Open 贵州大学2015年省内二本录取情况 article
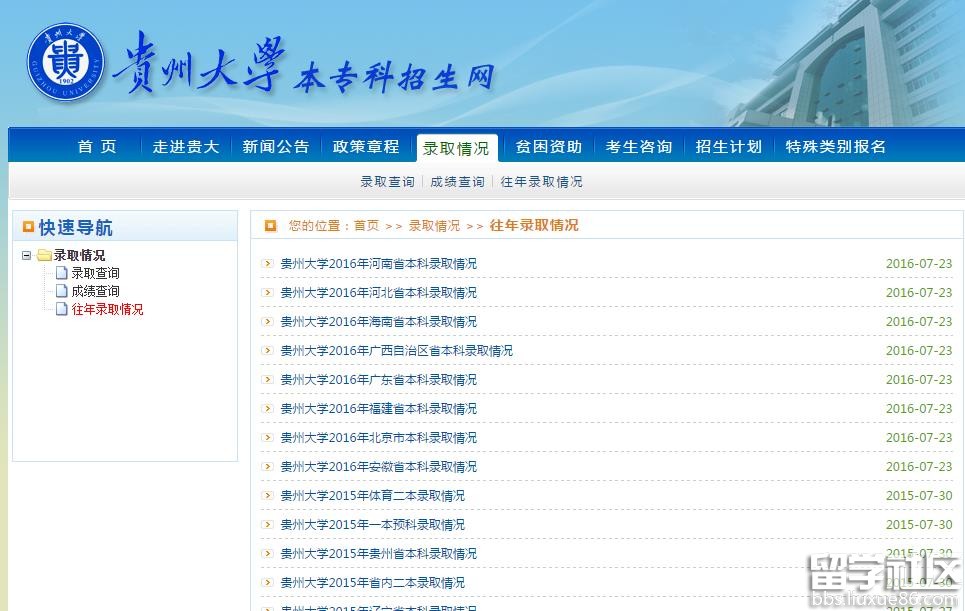The height and width of the screenshot is (611, 965). [x=372, y=582]
